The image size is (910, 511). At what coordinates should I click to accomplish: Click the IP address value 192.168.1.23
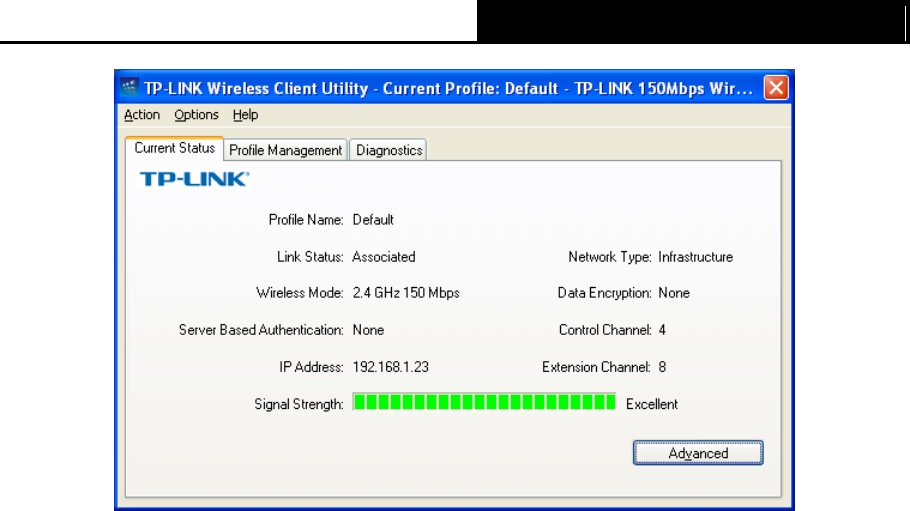click(391, 367)
